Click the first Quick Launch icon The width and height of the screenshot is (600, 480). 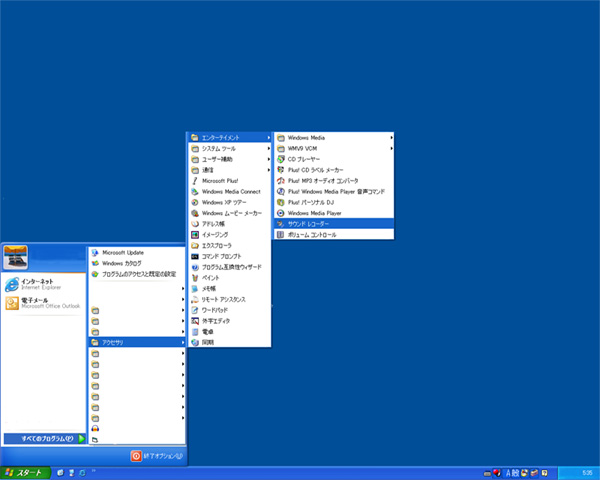(x=60, y=473)
